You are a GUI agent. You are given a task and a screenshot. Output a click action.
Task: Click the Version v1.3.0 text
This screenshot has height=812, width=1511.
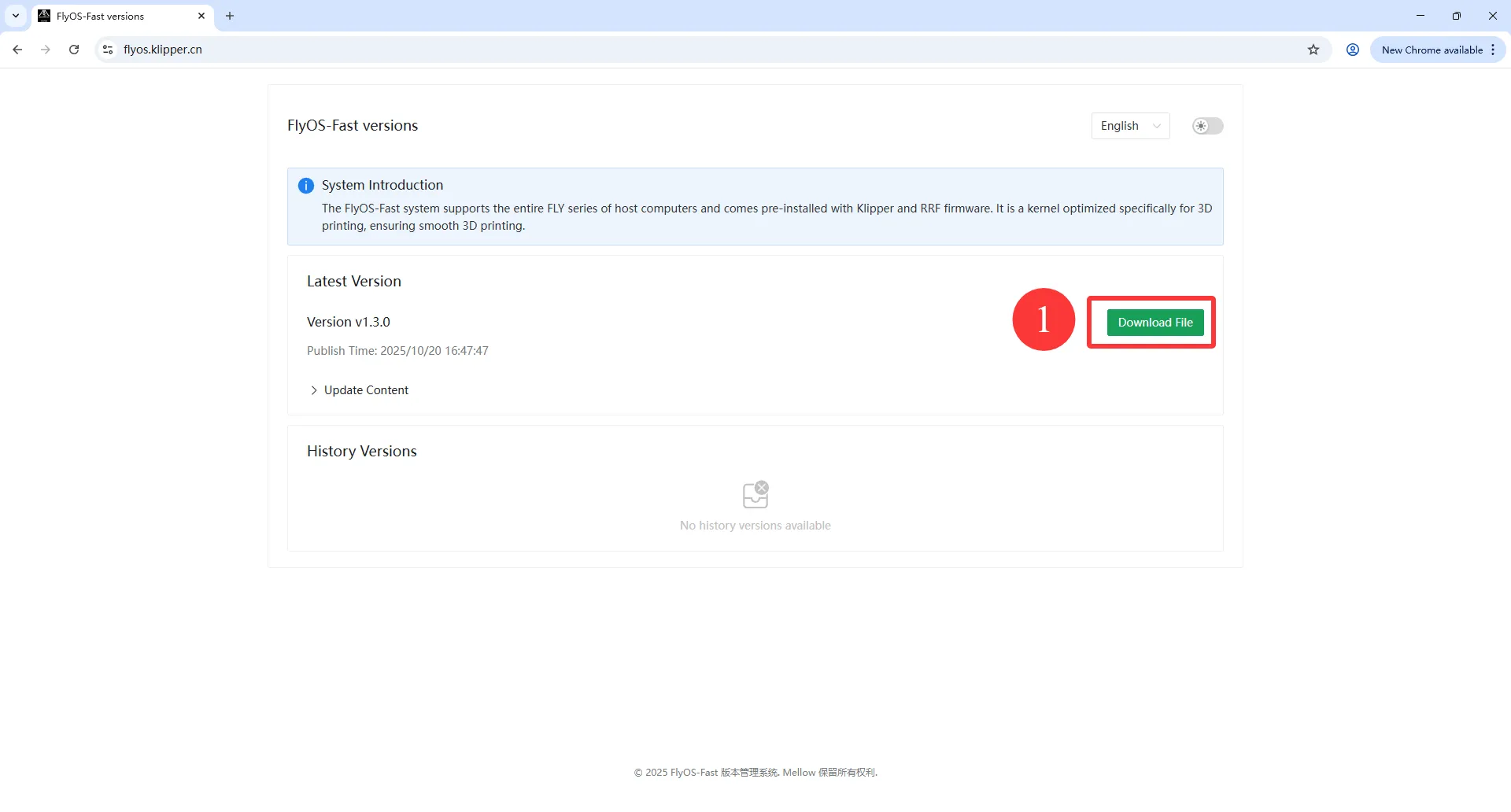tap(348, 322)
